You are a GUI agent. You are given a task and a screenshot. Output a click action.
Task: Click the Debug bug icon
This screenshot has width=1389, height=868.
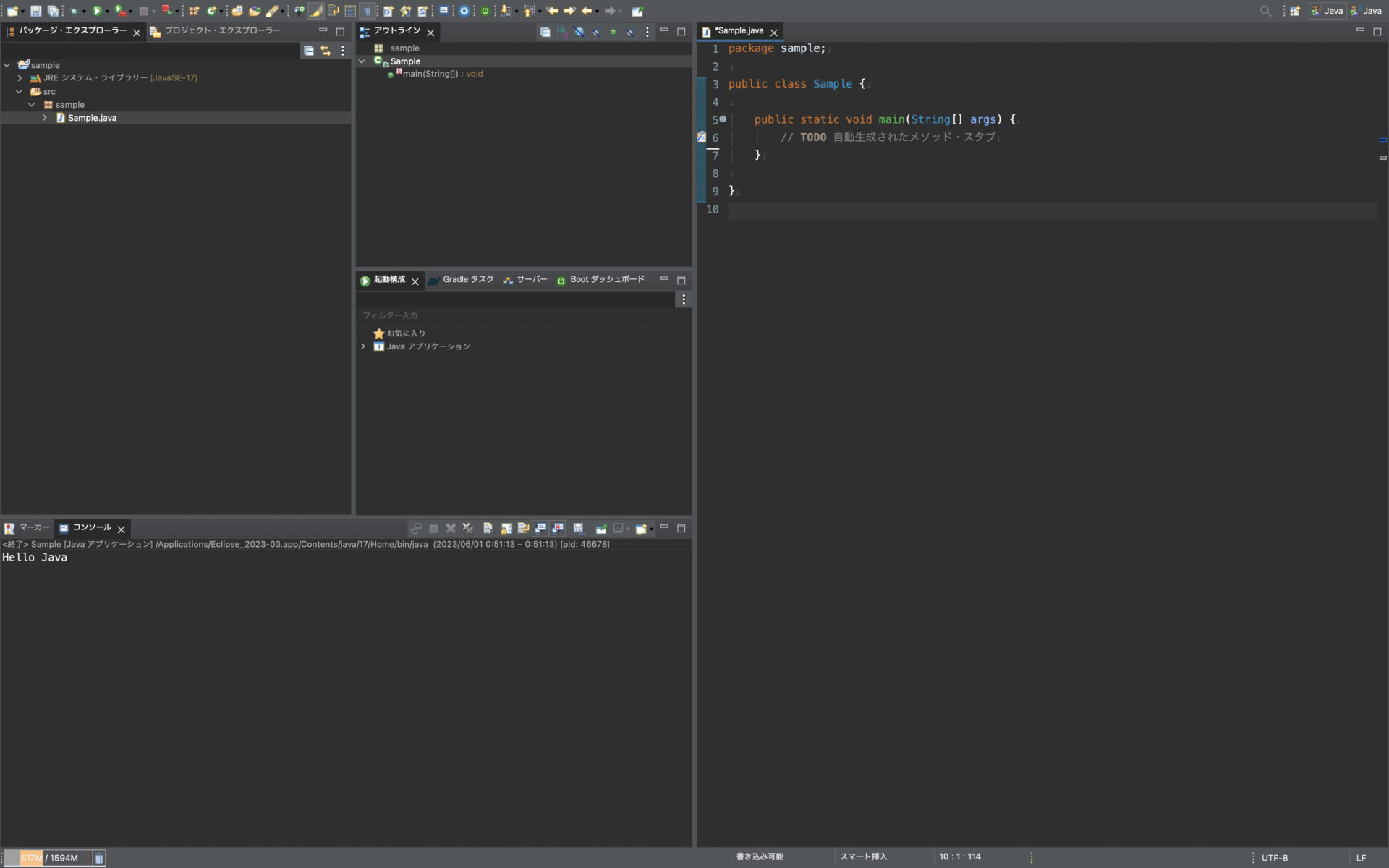coord(74,11)
